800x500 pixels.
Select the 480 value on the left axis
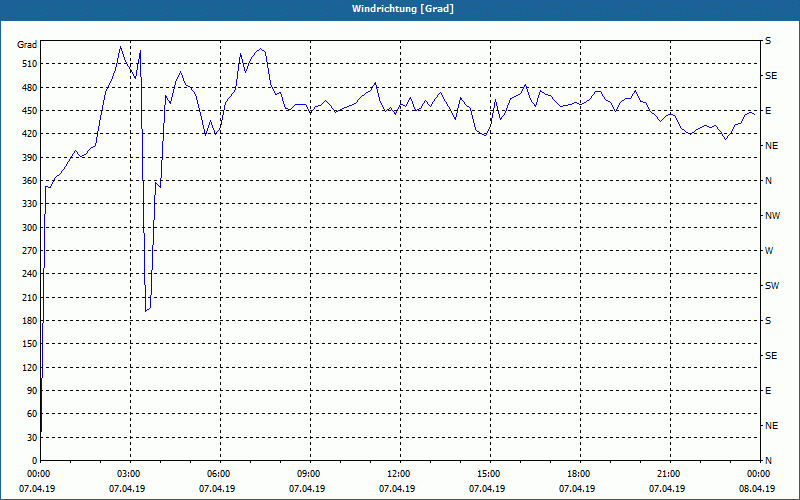[x=30, y=87]
